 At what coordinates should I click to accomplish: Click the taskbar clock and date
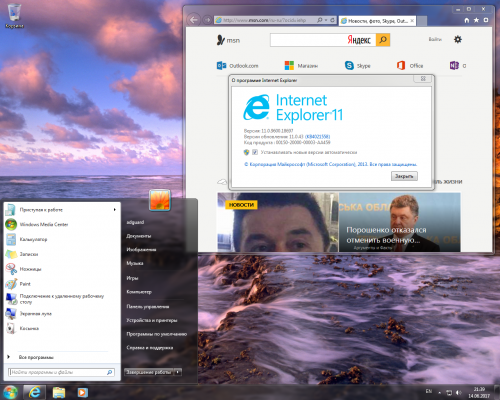coord(479,392)
